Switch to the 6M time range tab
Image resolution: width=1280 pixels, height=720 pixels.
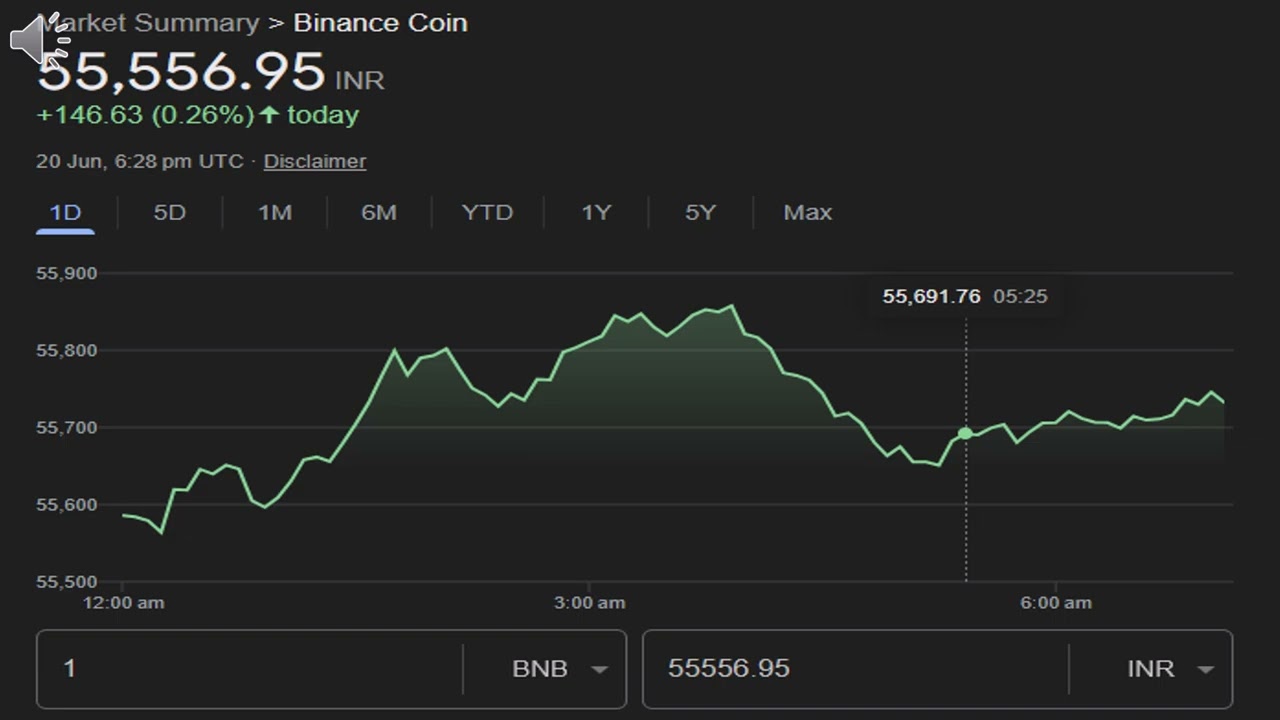click(379, 212)
